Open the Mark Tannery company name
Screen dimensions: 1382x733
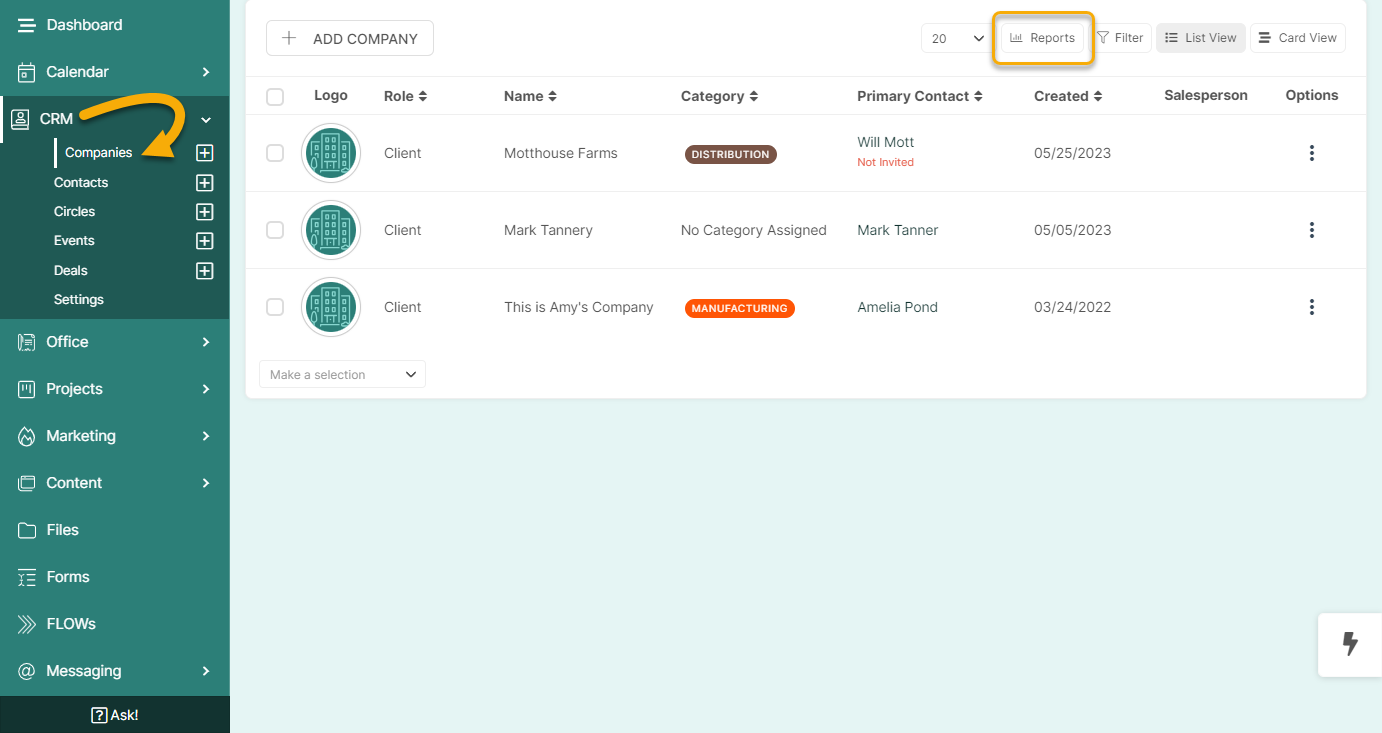pyautogui.click(x=548, y=230)
